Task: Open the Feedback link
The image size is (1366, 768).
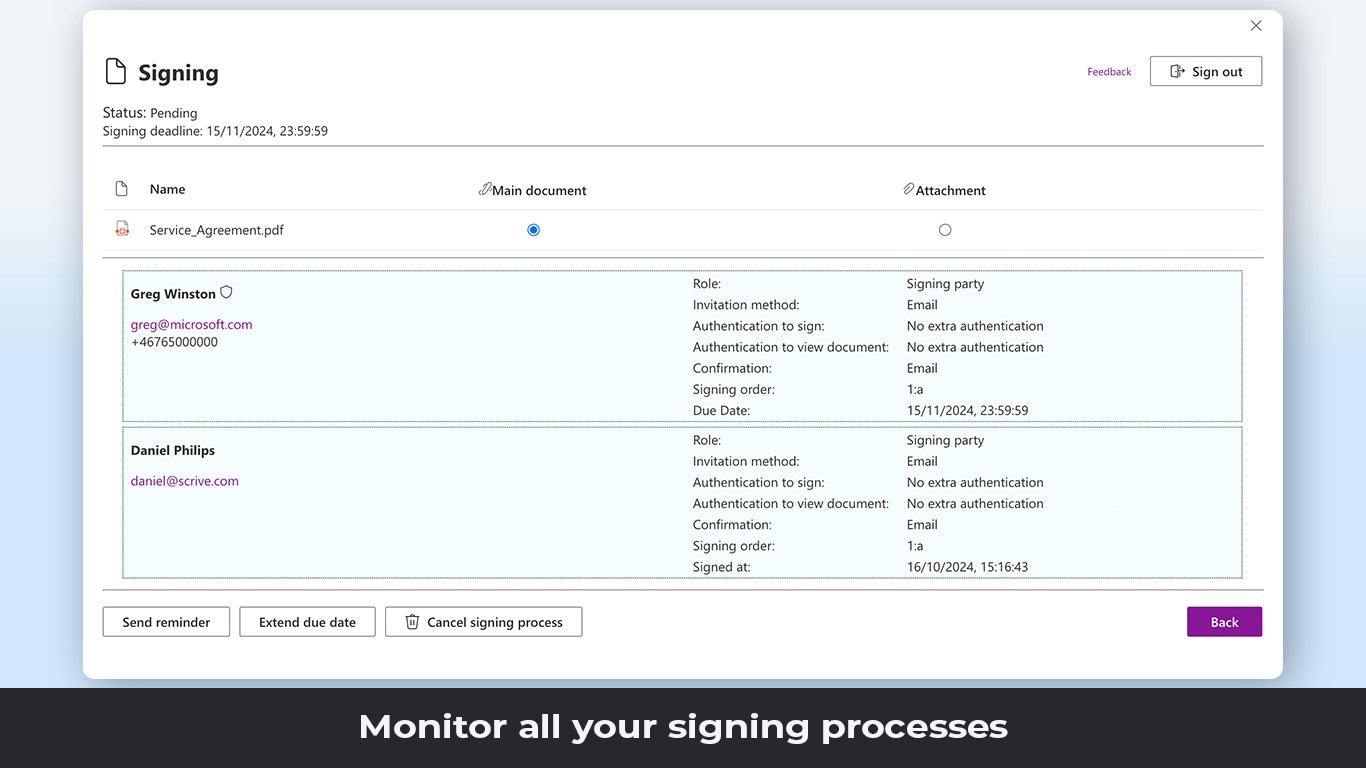Action: point(1109,72)
